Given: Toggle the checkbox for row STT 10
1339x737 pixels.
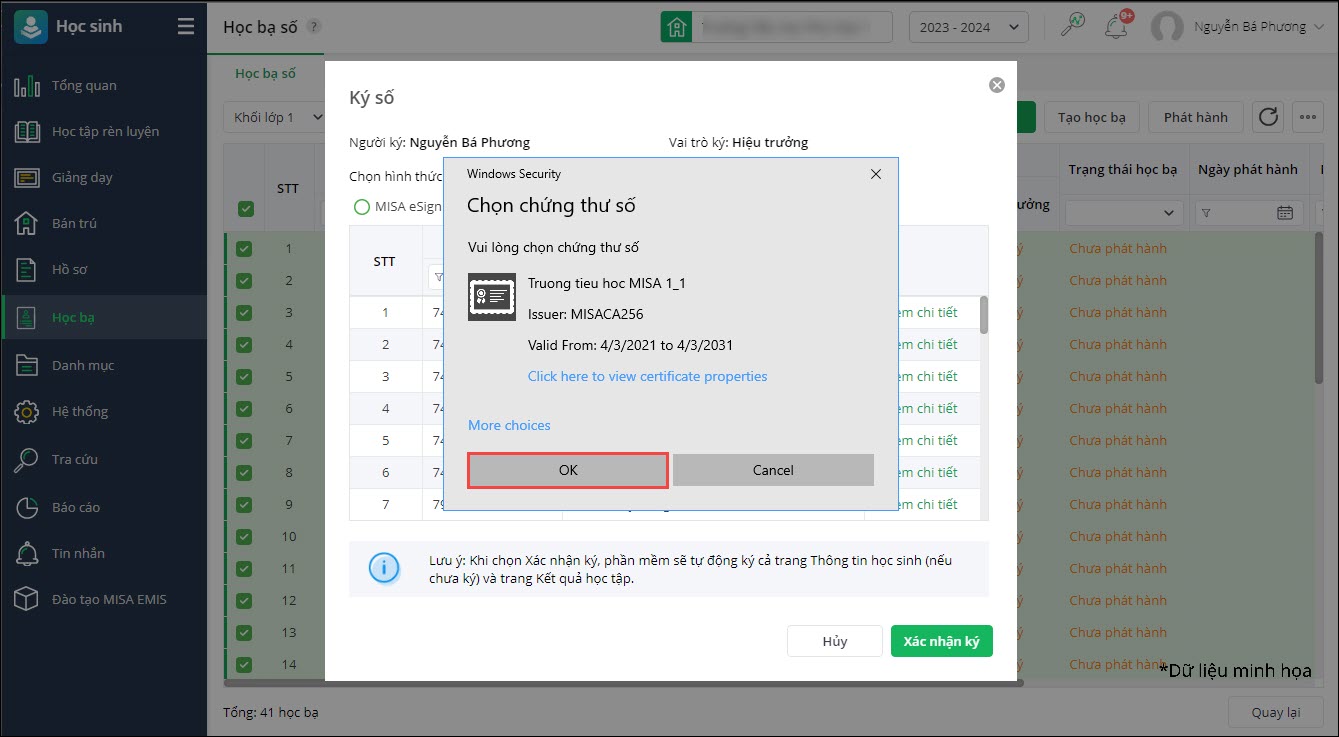Looking at the screenshot, I should click(244, 537).
